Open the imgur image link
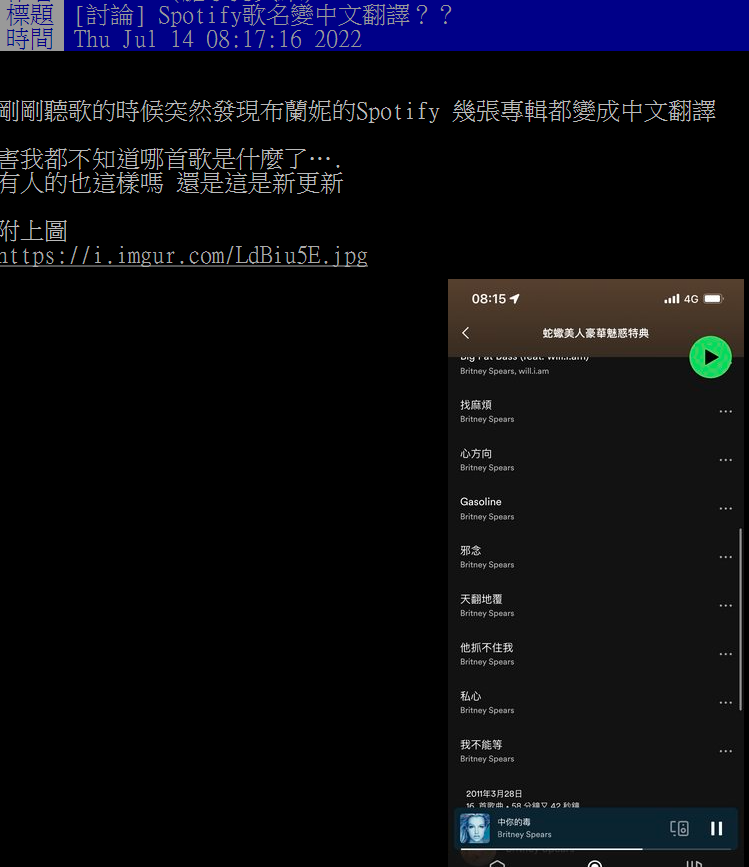Viewport: 749px width, 867px height. 184,256
